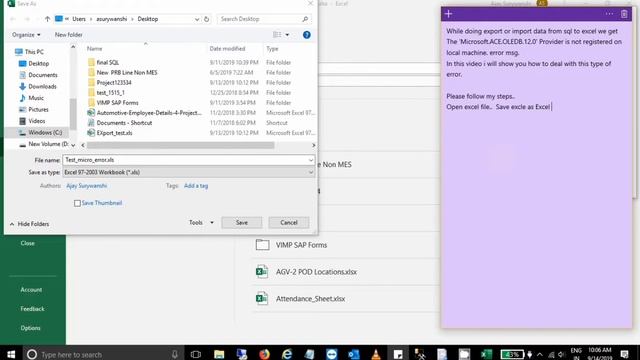Refresh the Desktop folder listing
640x360 pixels.
[207, 19]
